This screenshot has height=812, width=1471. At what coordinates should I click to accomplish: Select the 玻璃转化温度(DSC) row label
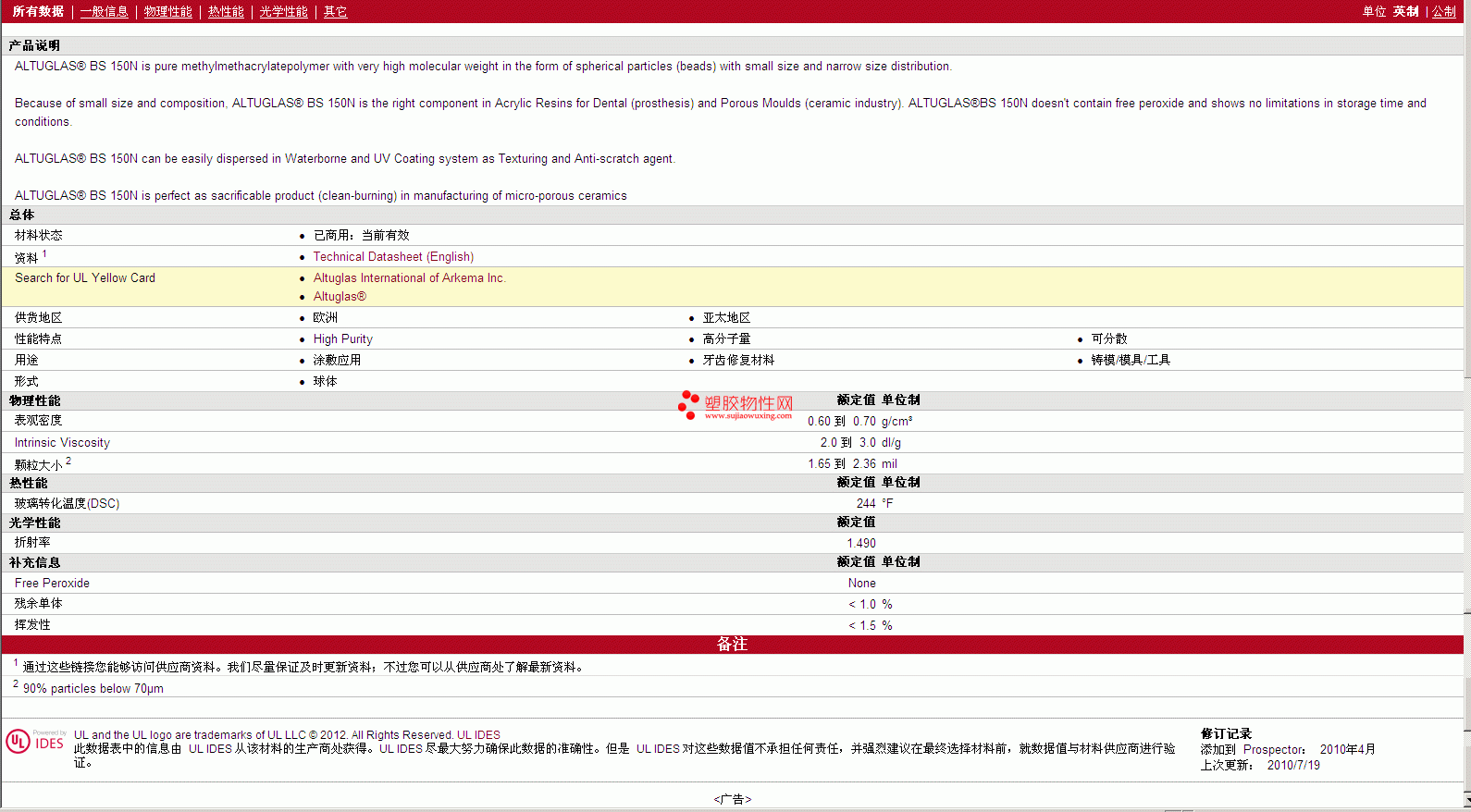coord(67,503)
